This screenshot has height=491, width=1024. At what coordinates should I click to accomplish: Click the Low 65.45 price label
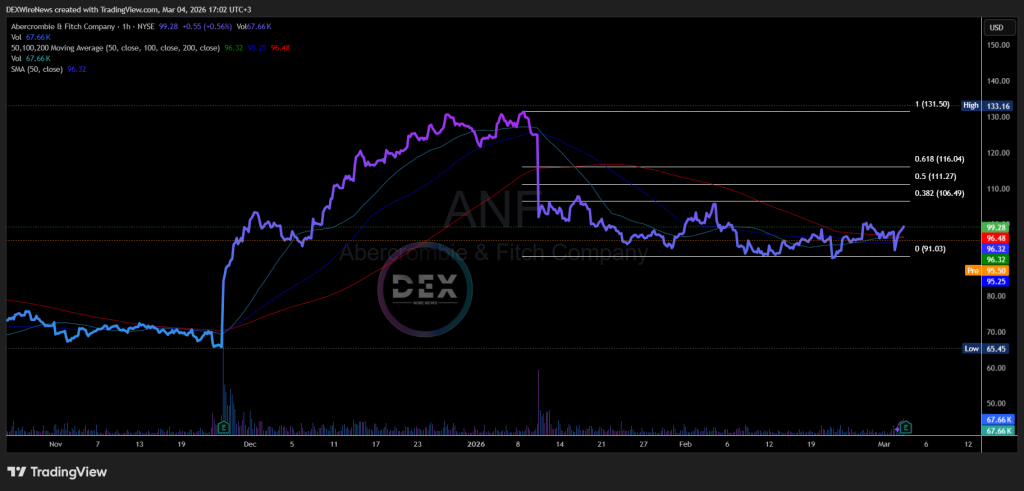(988, 349)
